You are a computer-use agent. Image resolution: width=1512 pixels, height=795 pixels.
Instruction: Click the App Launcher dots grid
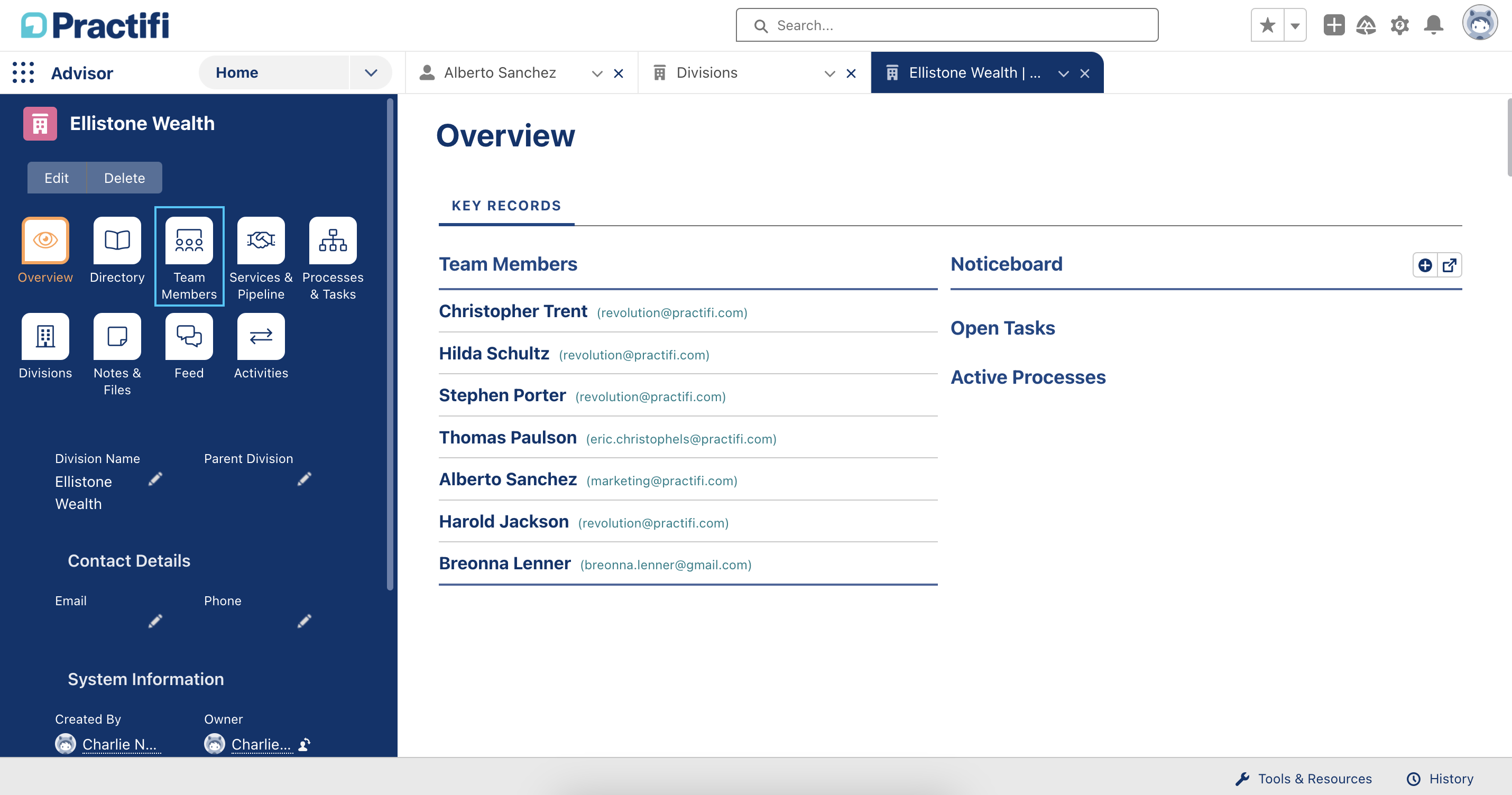click(23, 73)
